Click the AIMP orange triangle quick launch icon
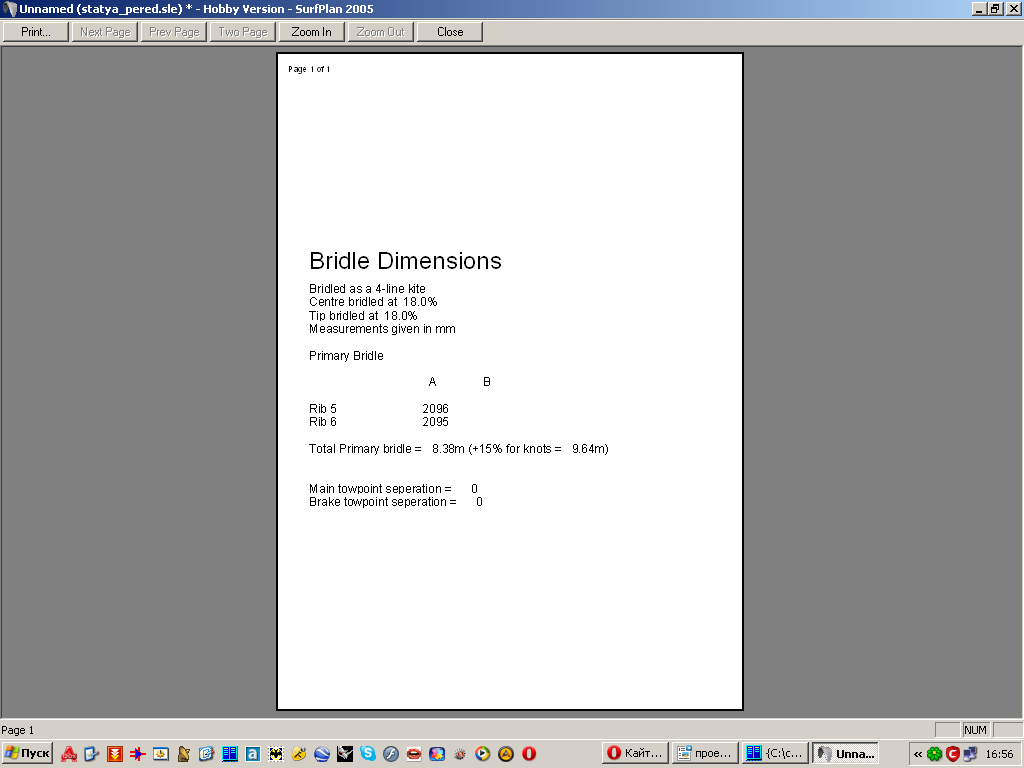 [506, 754]
